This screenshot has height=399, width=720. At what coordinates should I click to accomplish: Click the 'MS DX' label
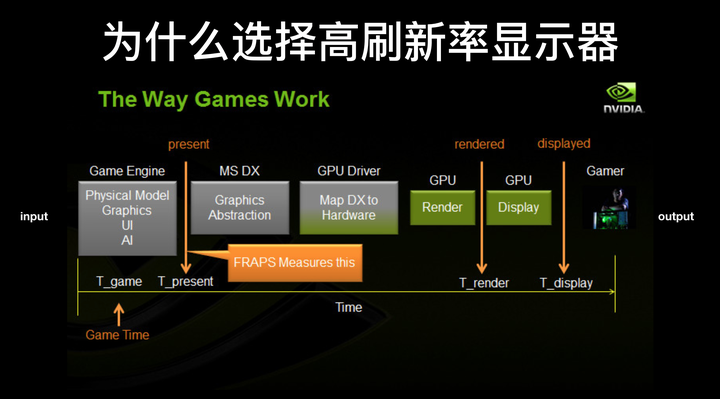tap(239, 171)
